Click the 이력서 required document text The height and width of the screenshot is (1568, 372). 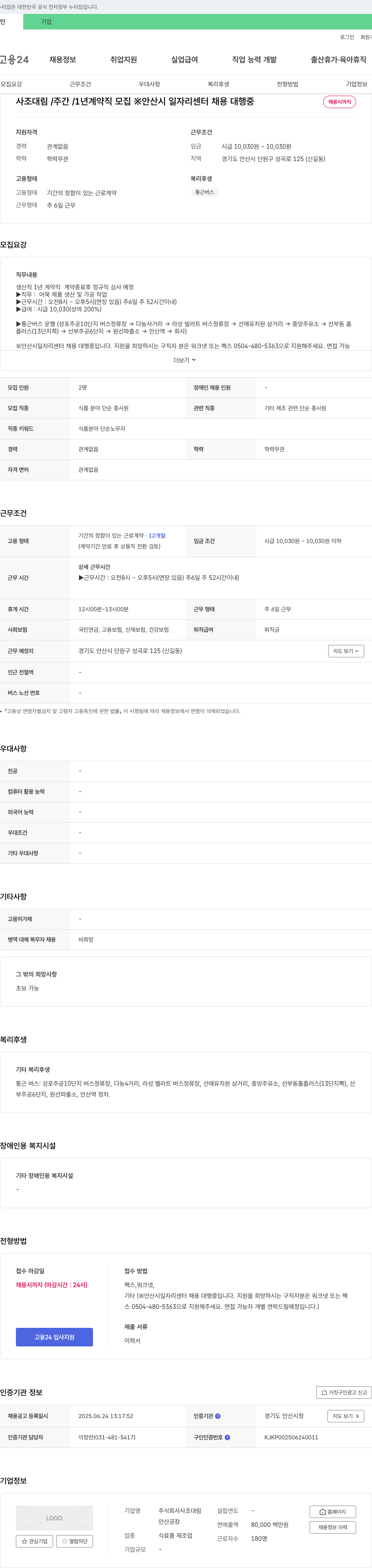pos(132,1340)
